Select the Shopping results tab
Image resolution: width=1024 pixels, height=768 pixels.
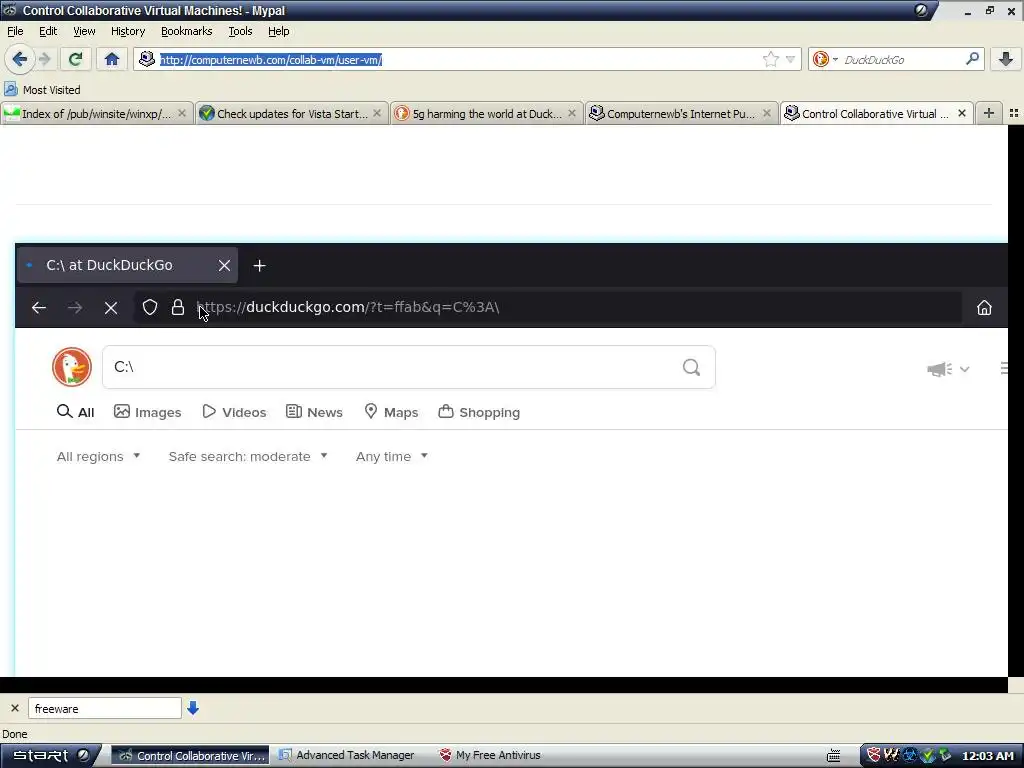point(479,412)
